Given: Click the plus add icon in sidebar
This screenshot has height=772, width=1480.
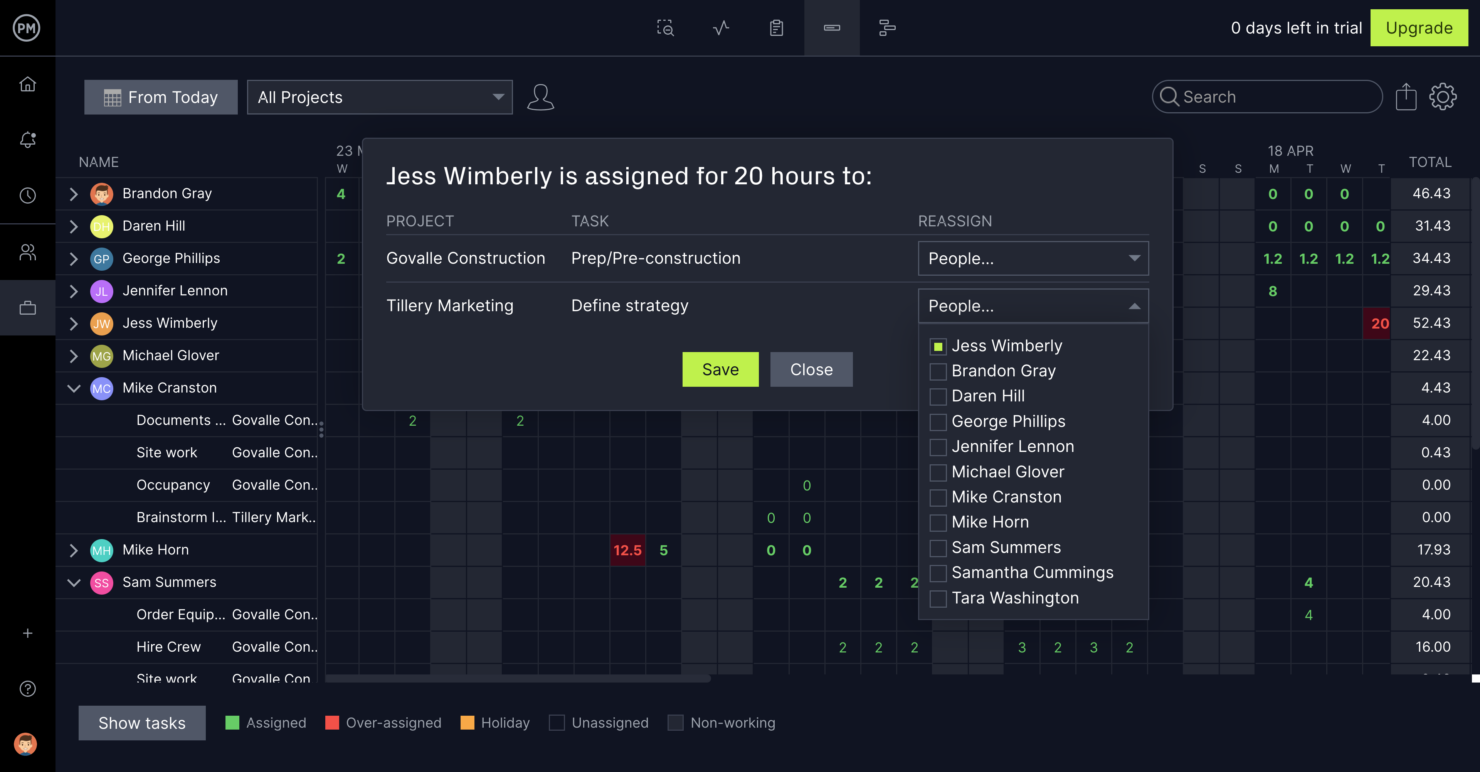Looking at the screenshot, I should [28, 633].
